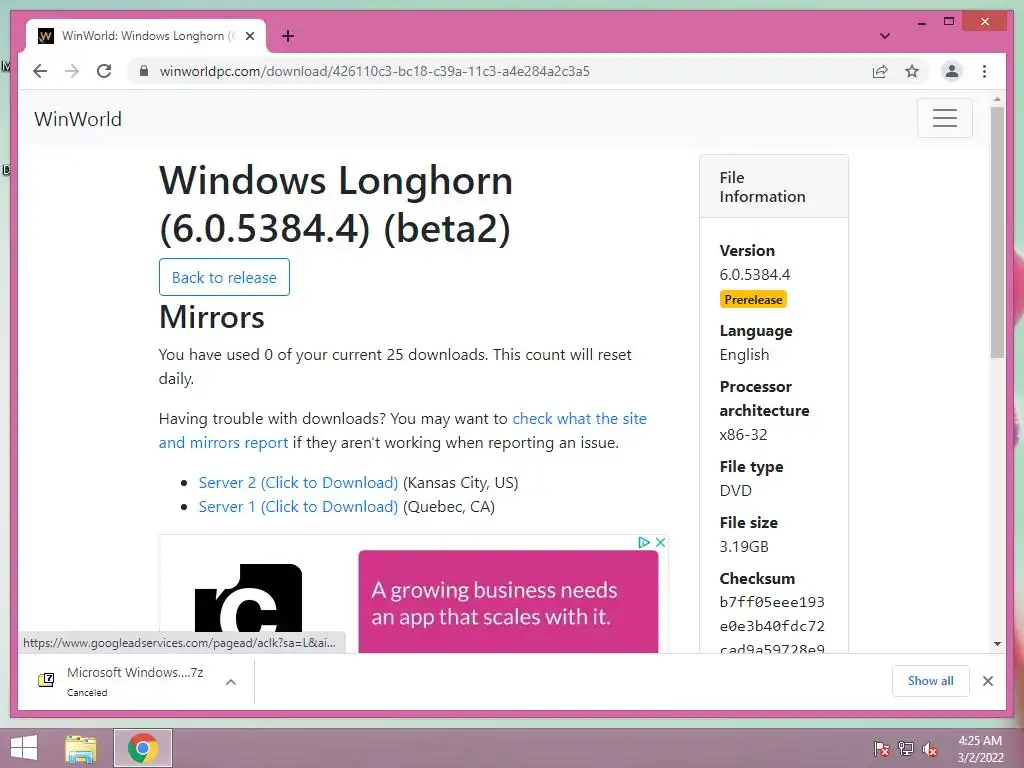Open the Chrome profile avatar
Viewport: 1024px width, 768px height.
952,71
